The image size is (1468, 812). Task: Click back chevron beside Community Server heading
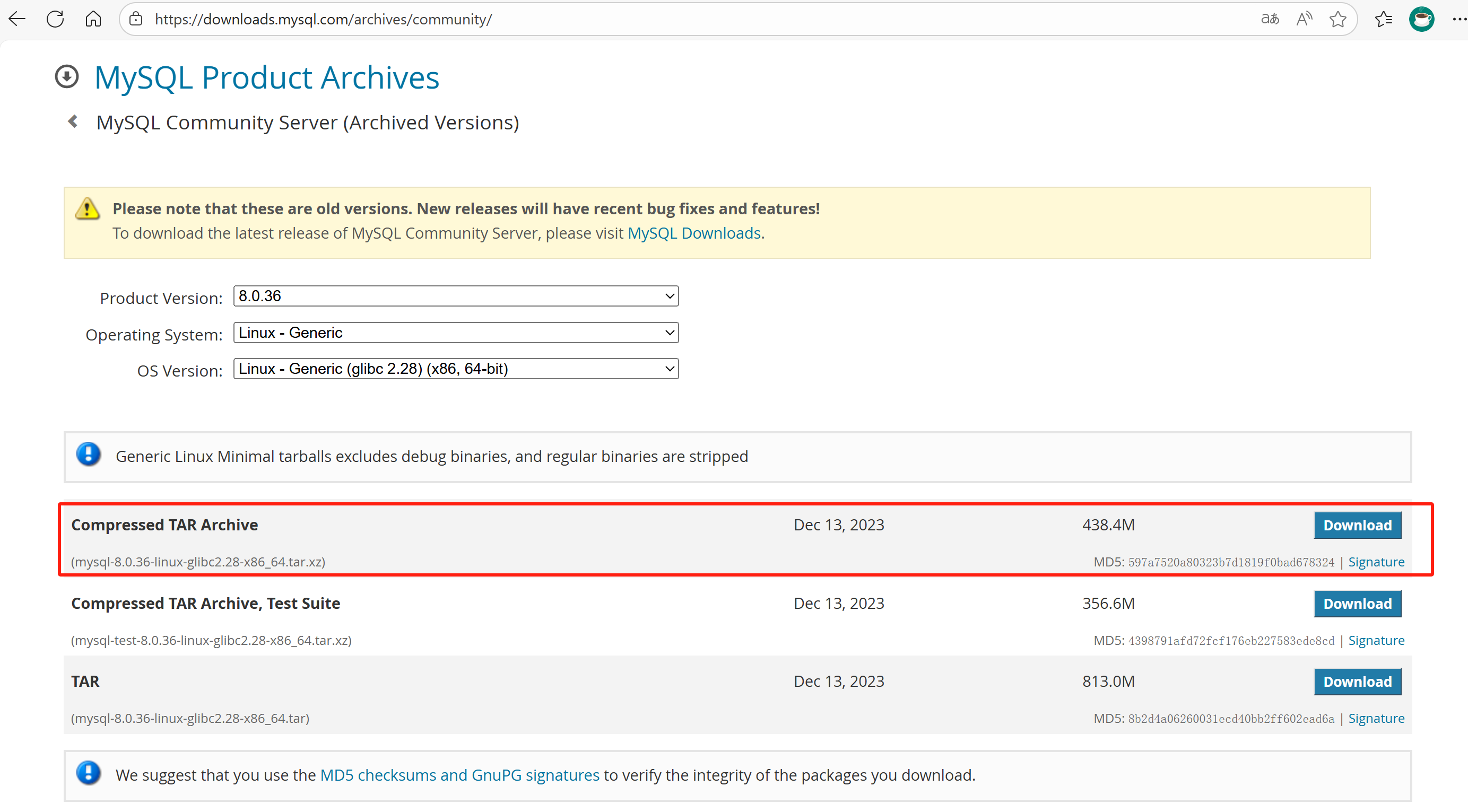pyautogui.click(x=73, y=121)
